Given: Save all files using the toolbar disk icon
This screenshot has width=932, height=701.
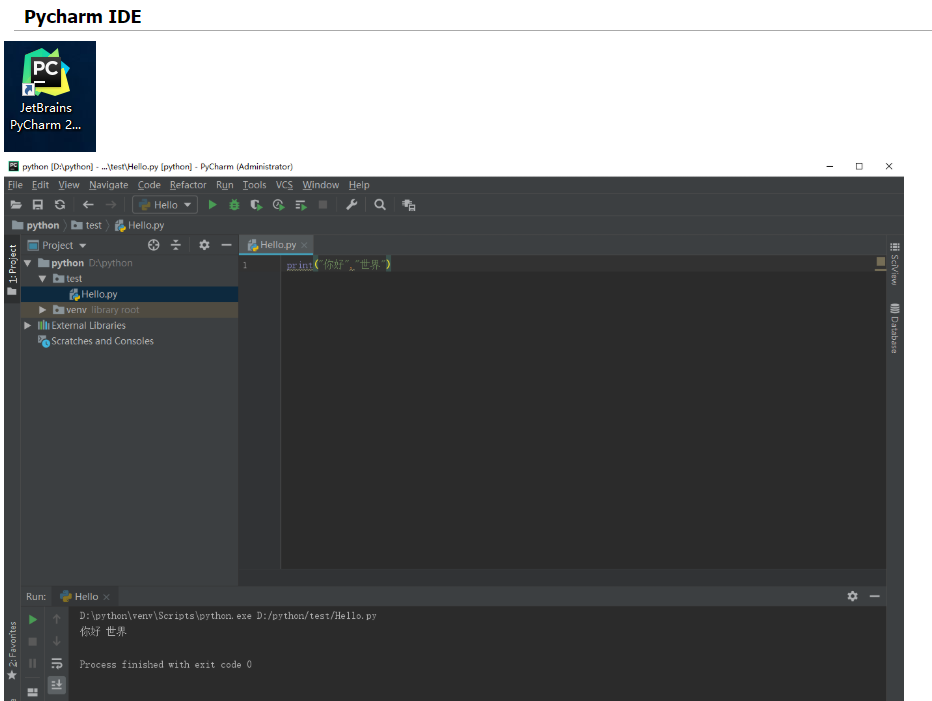Looking at the screenshot, I should pos(37,205).
